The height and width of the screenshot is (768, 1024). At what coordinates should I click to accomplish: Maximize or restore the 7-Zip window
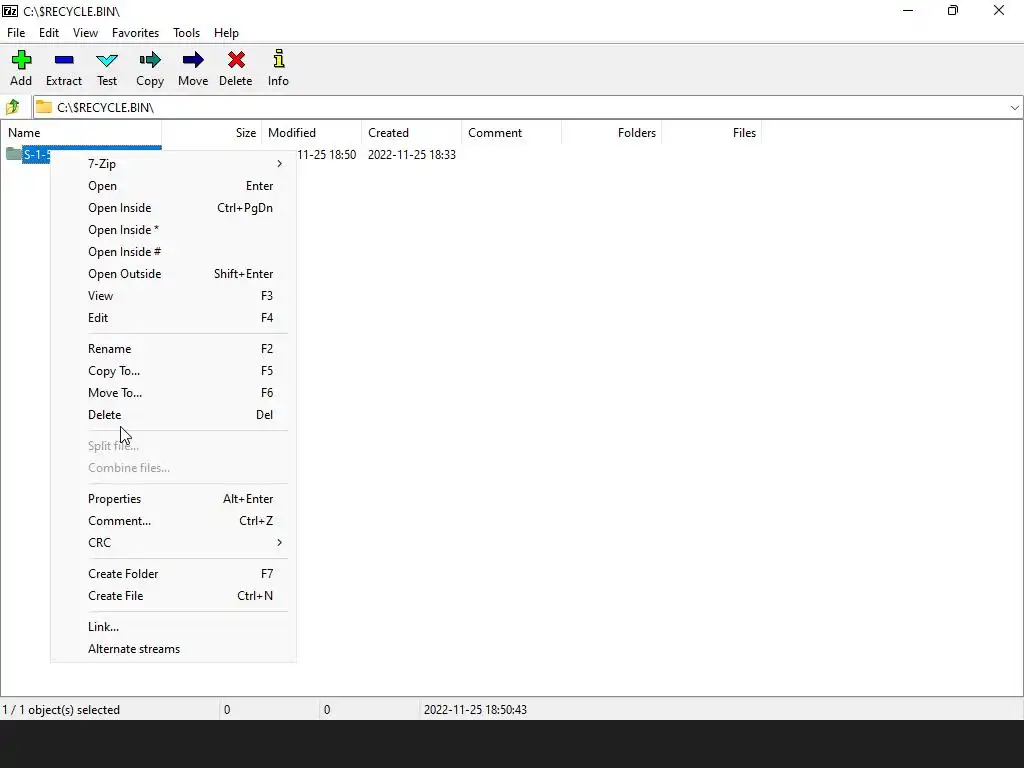(953, 10)
